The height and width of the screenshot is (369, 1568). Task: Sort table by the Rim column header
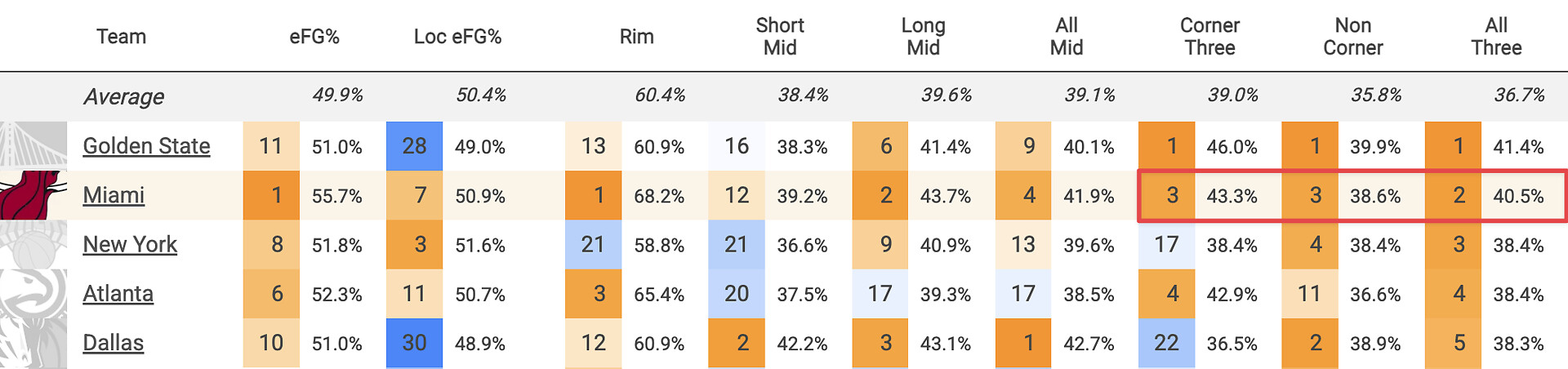tap(636, 37)
